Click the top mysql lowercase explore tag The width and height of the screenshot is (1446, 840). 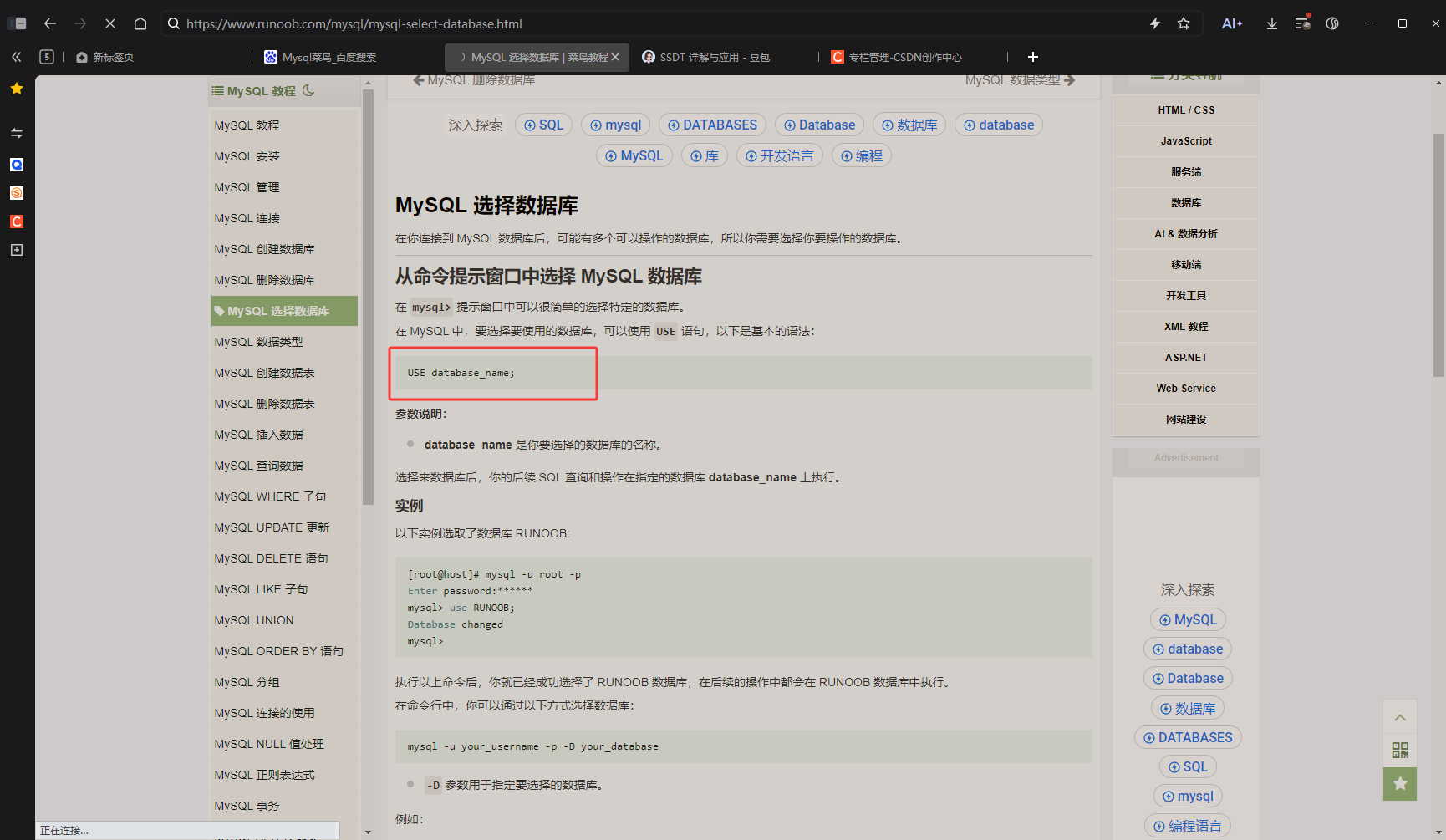pos(615,125)
